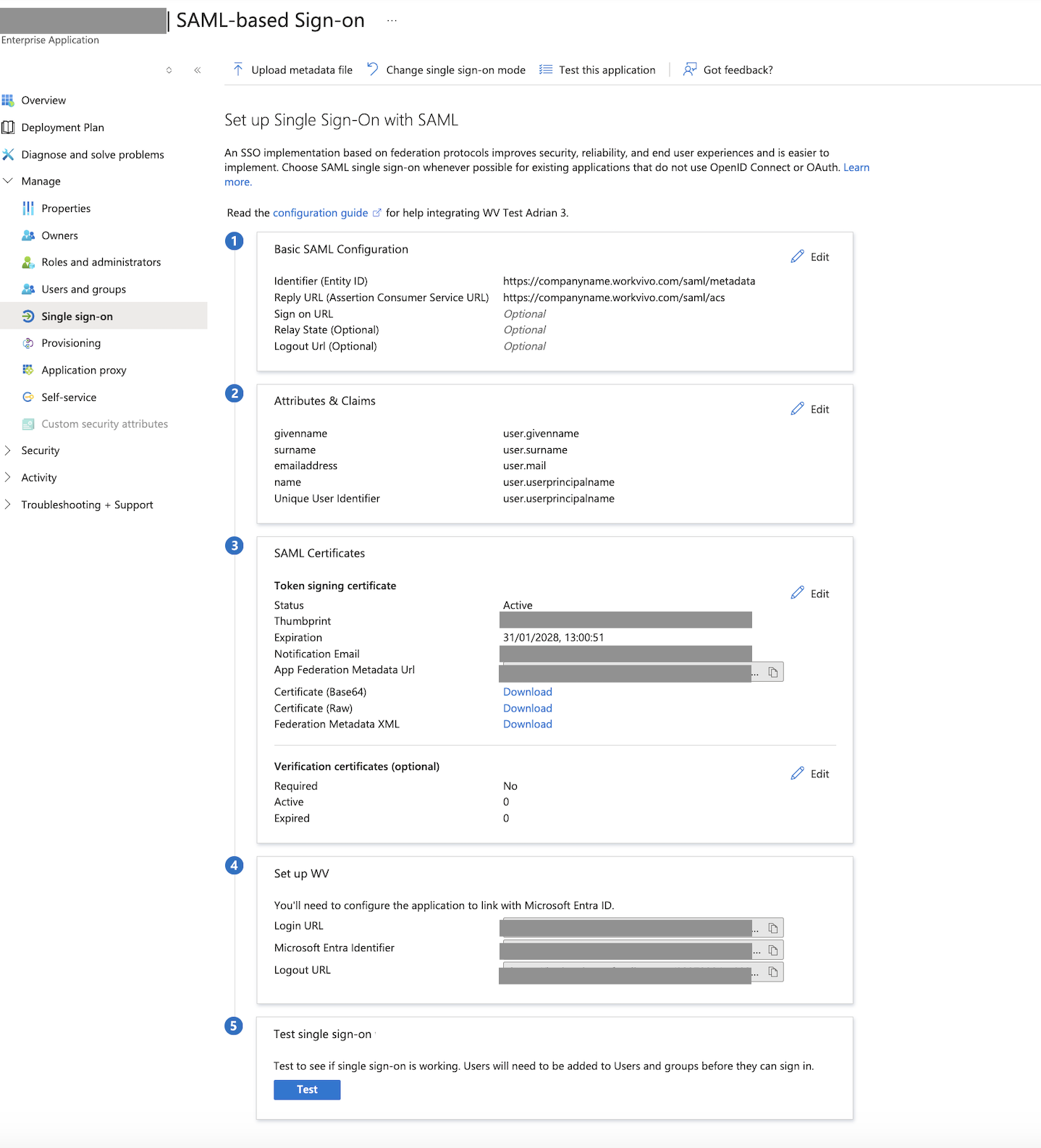Click the Users and groups icon
Viewport: 1041px width, 1148px height.
tap(28, 289)
